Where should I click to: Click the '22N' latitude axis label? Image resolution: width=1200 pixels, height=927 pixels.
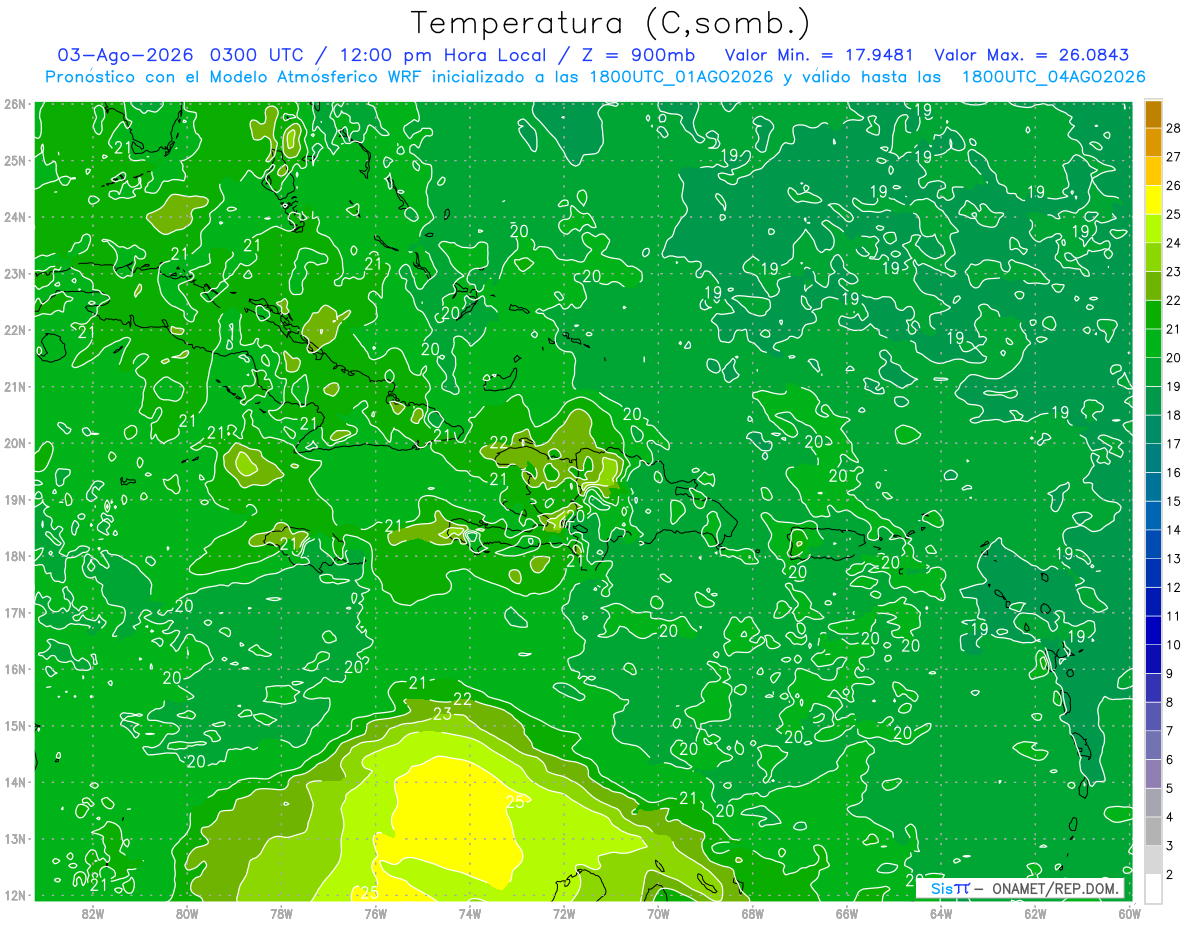14,330
